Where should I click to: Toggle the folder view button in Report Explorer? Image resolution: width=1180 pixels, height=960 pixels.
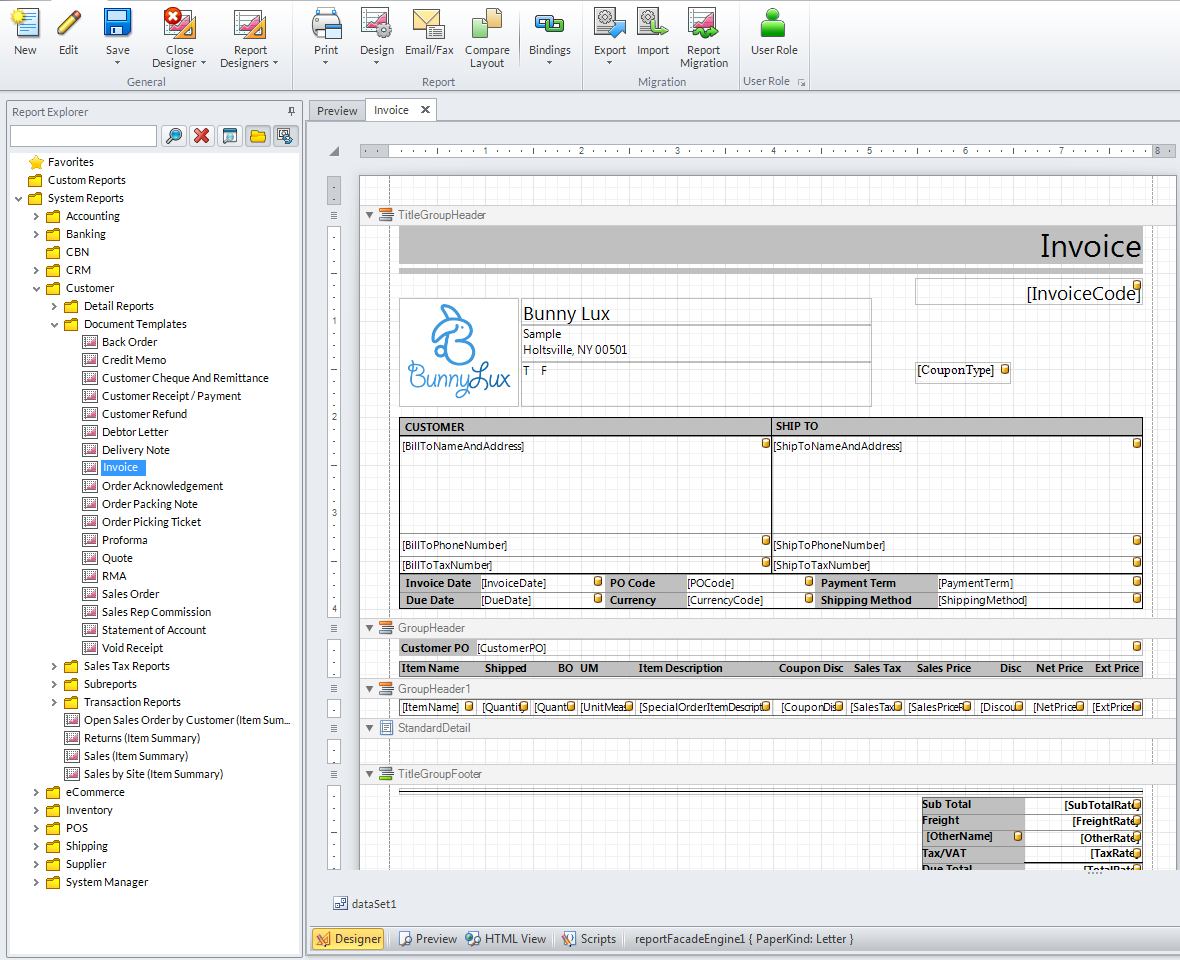coord(258,136)
